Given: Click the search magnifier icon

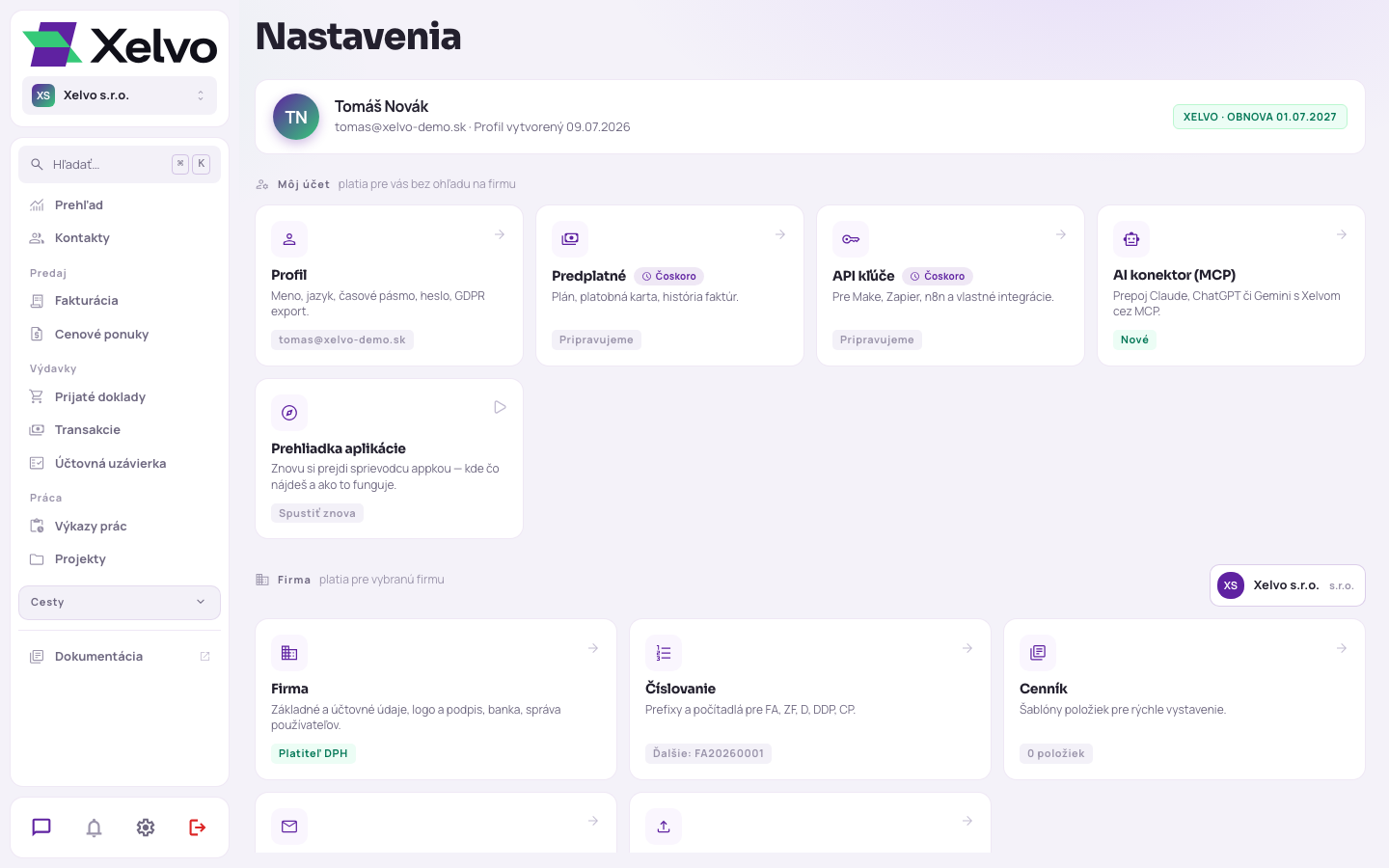Looking at the screenshot, I should click(x=37, y=164).
